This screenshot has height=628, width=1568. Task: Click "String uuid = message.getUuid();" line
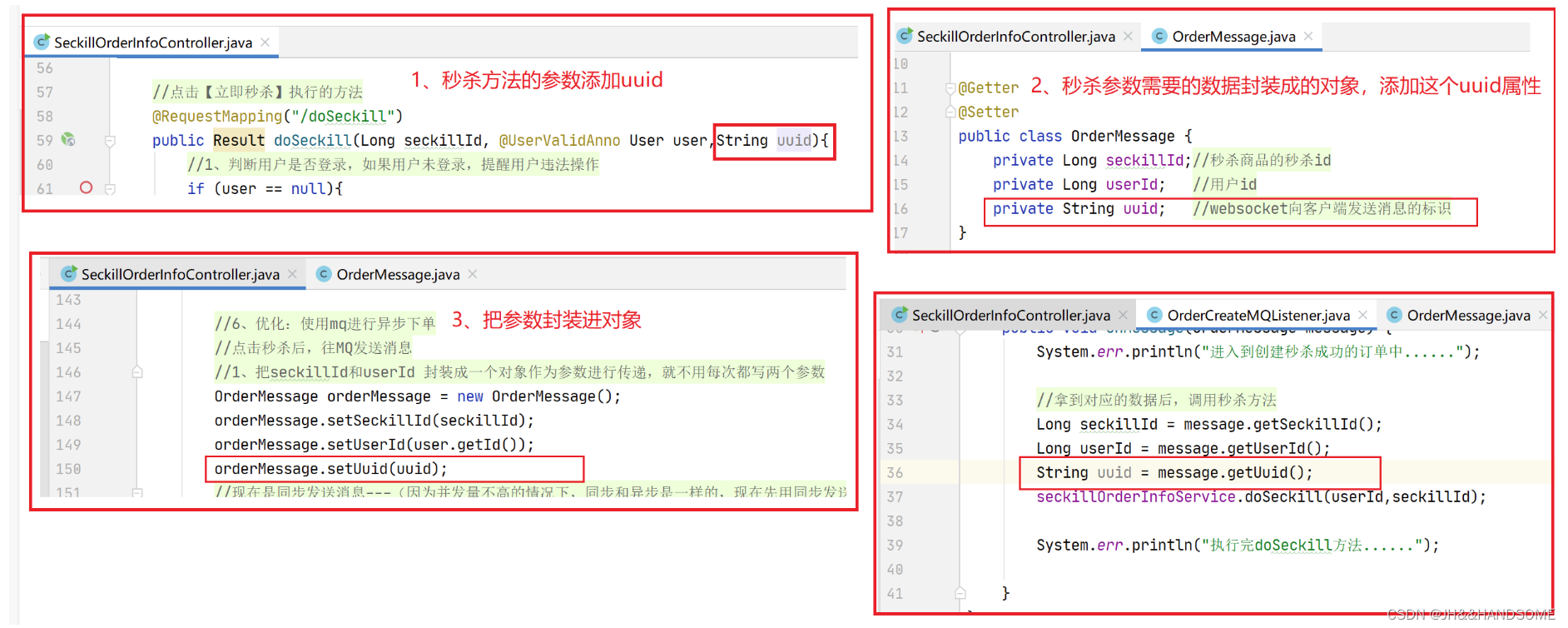coord(1174,472)
